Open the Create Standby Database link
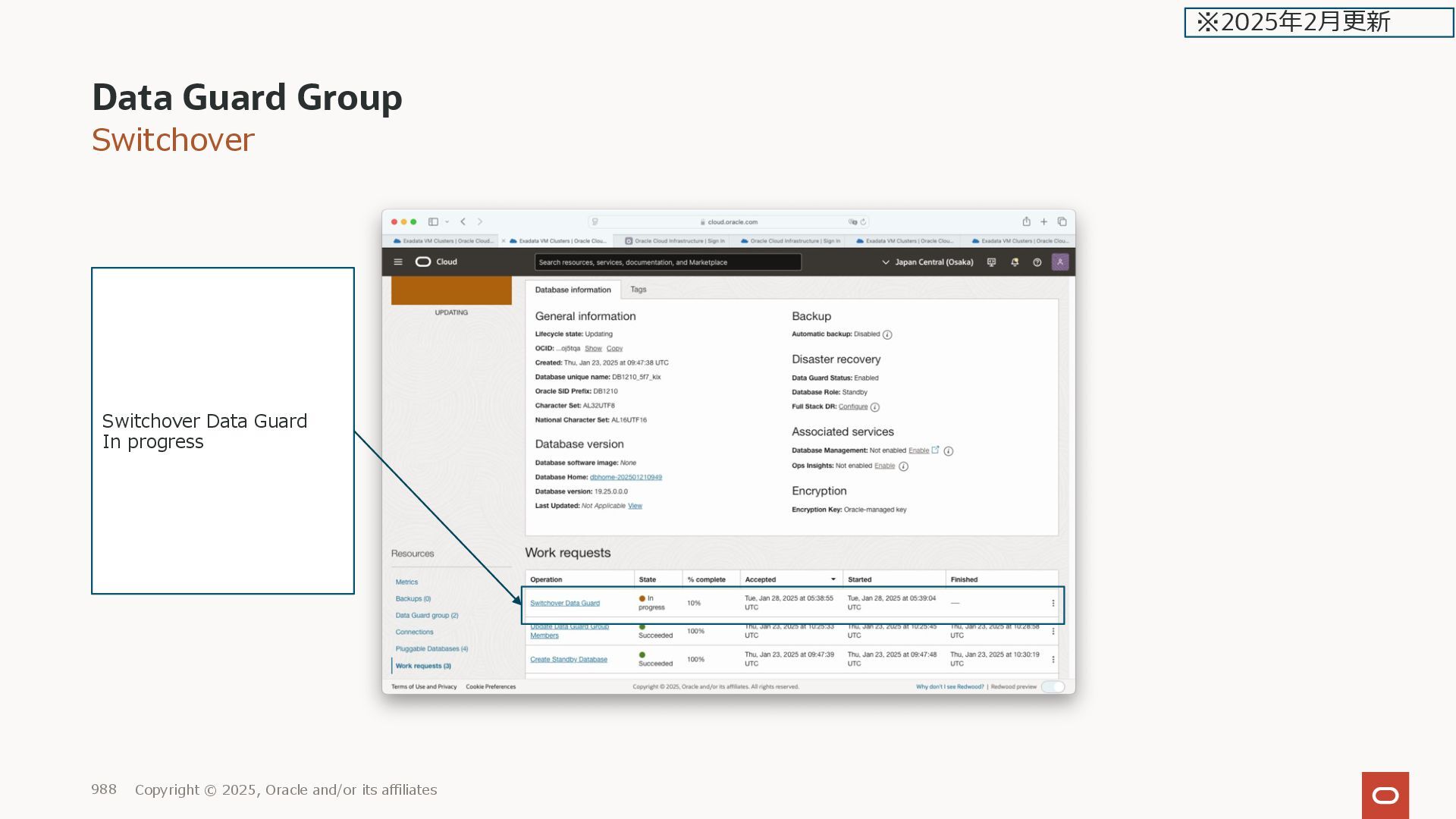The height and width of the screenshot is (819, 1456). coord(568,660)
